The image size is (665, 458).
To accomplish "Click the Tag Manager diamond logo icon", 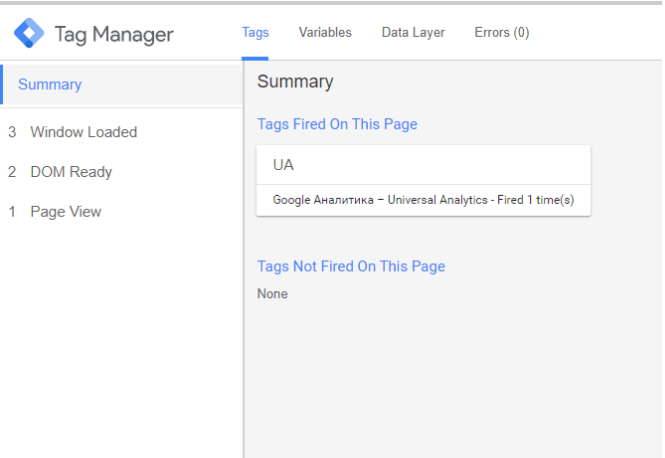I will coord(29,33).
